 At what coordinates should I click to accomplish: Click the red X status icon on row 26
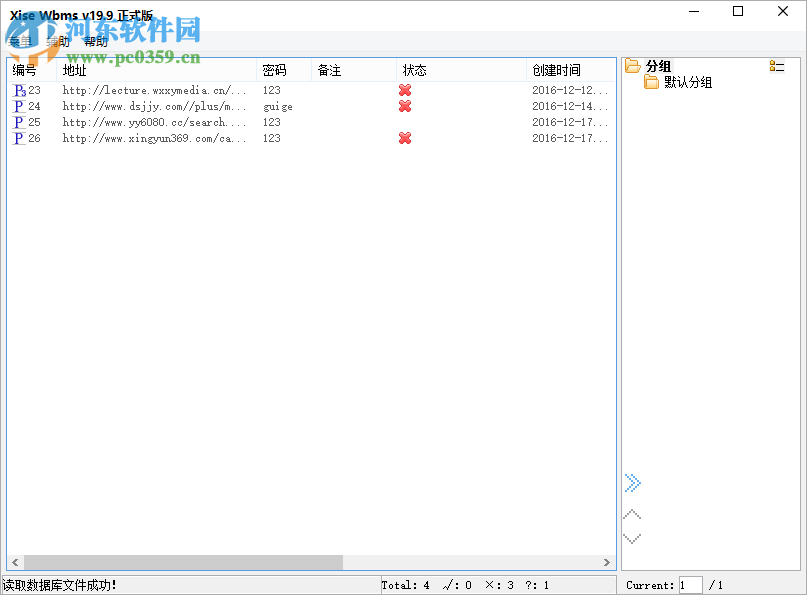pos(404,138)
